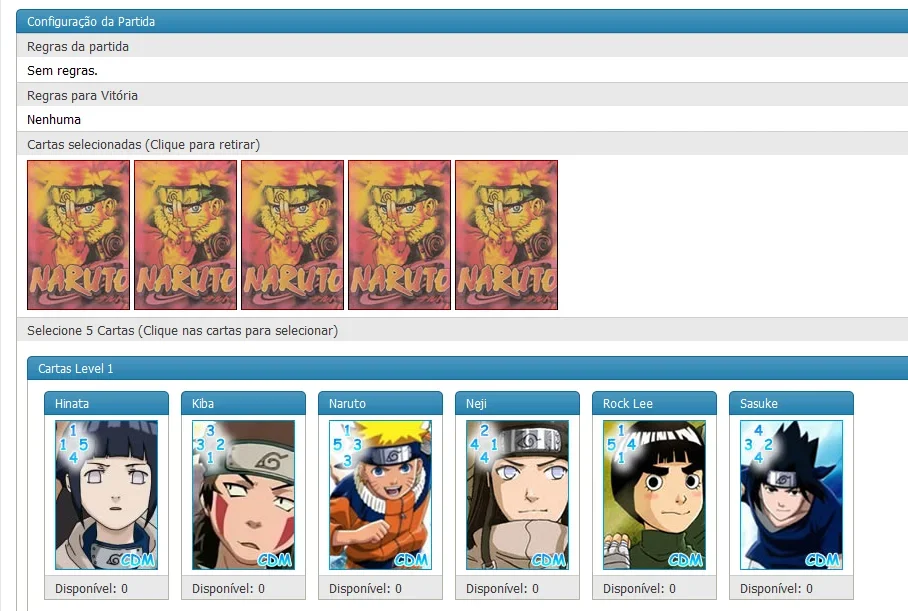Click the Cartas Level 1 section header
908x611 pixels.
467,368
